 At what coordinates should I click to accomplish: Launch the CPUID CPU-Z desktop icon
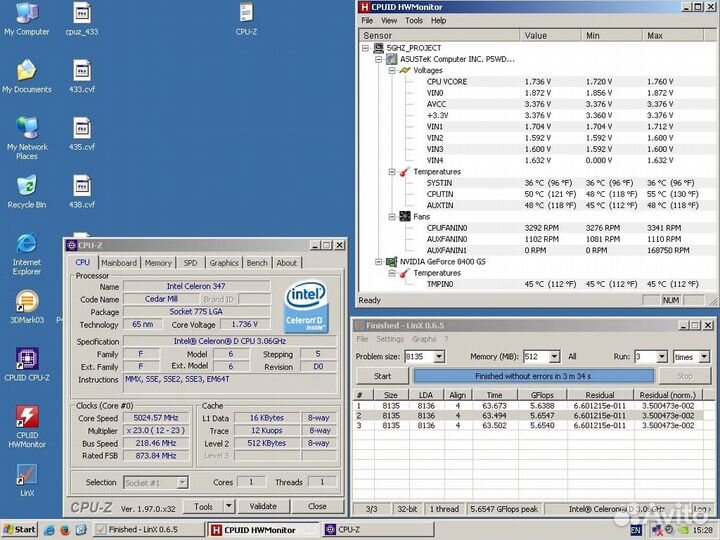point(27,360)
